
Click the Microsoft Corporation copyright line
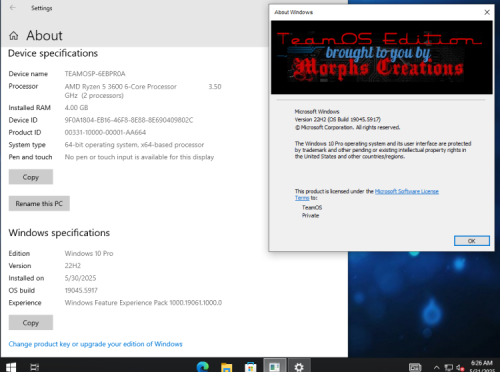tap(347, 127)
